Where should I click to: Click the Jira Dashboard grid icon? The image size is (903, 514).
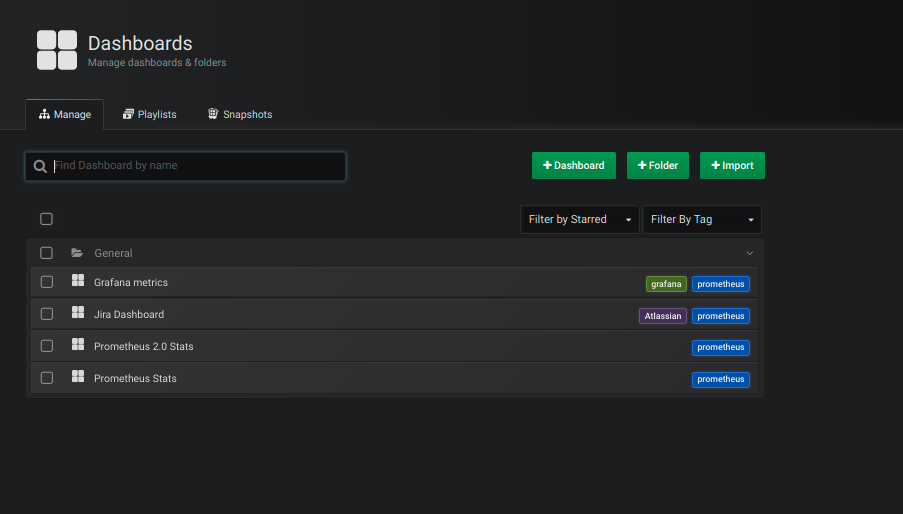78,312
